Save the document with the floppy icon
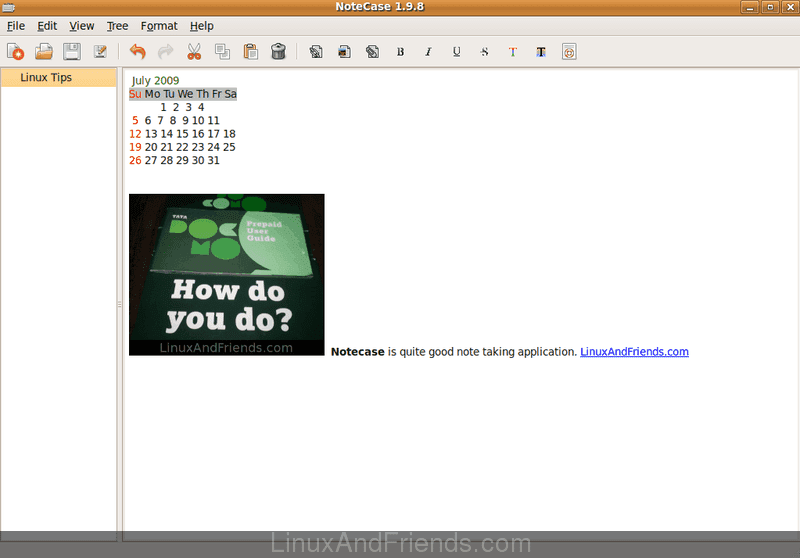800x558 pixels. [72, 52]
